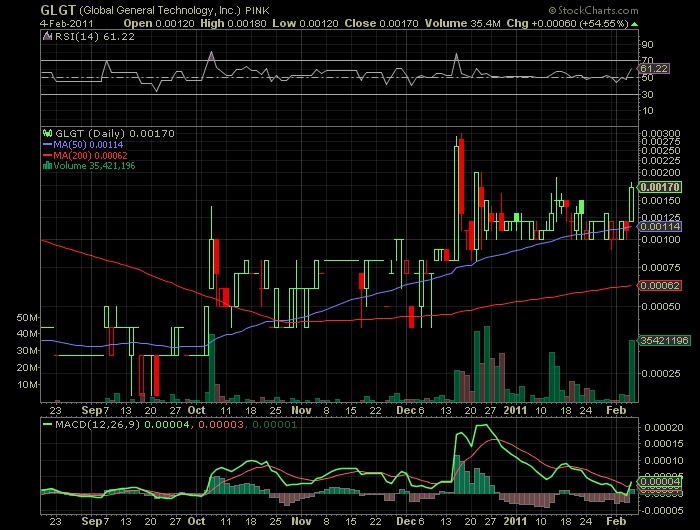This screenshot has width=700, height=530.
Task: Click the 0.00300 price axis label
Action: (x=661, y=133)
